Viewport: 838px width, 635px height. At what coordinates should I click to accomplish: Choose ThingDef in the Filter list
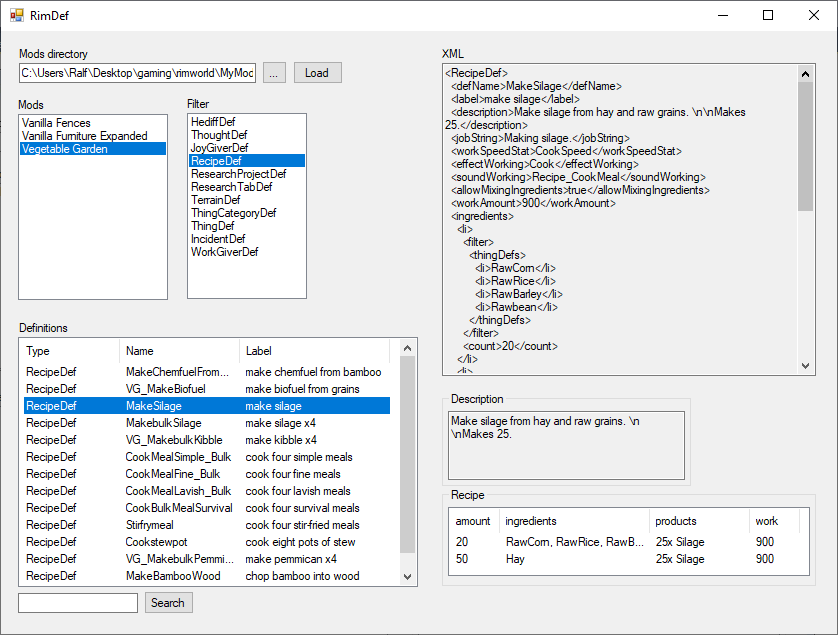247,226
